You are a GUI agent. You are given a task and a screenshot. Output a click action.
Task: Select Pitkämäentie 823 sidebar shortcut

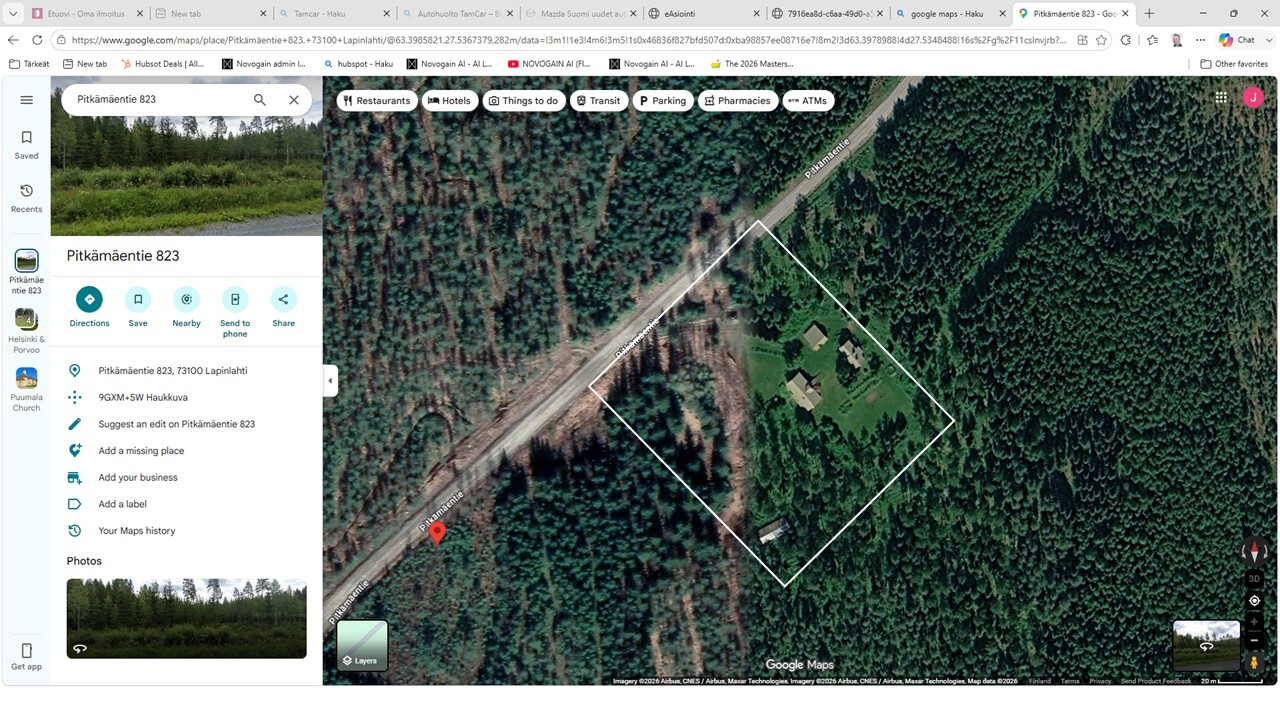pyautogui.click(x=27, y=272)
